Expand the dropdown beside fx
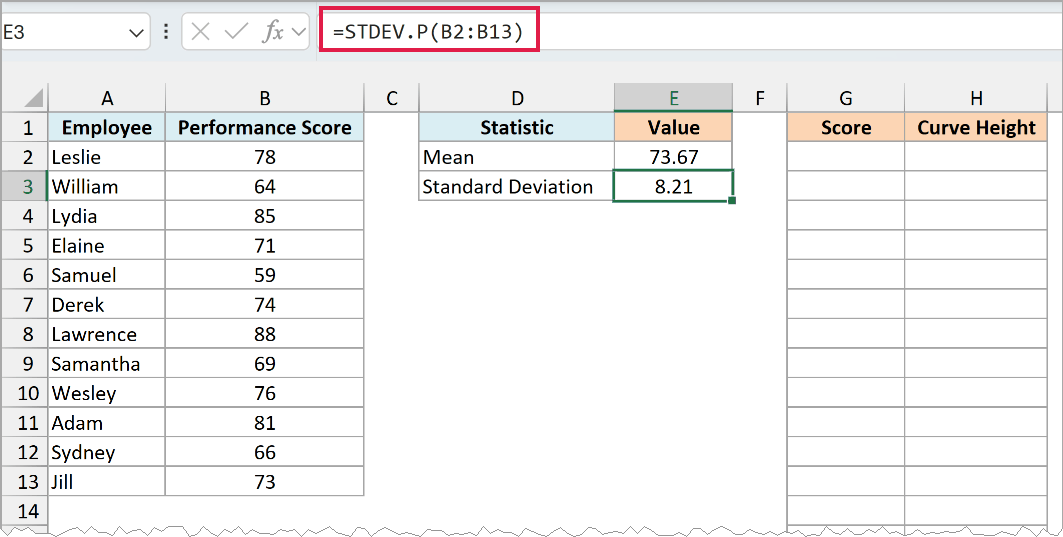The width and height of the screenshot is (1063, 537). [298, 33]
